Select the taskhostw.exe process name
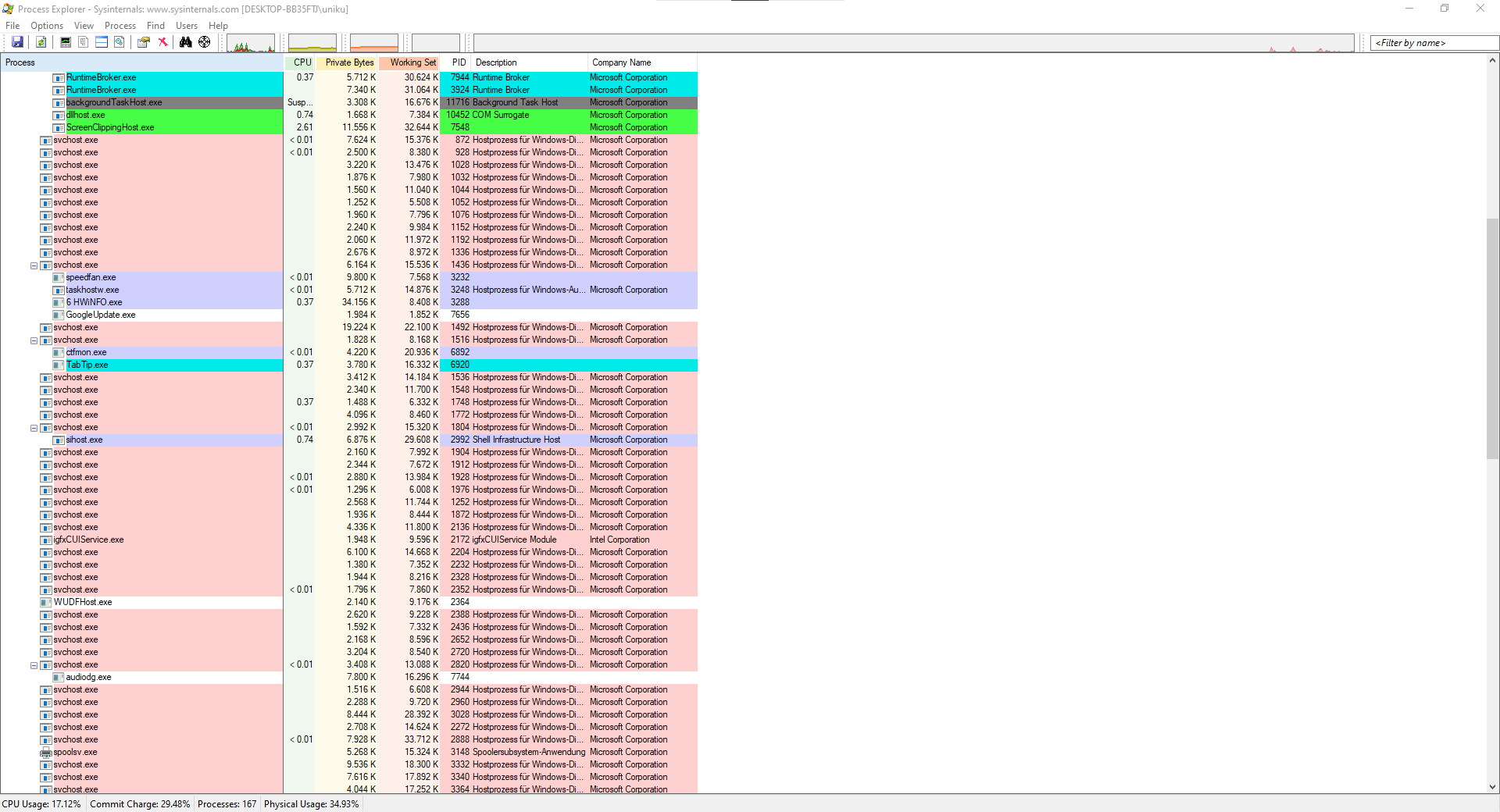The width and height of the screenshot is (1500, 812). pyautogui.click(x=92, y=290)
